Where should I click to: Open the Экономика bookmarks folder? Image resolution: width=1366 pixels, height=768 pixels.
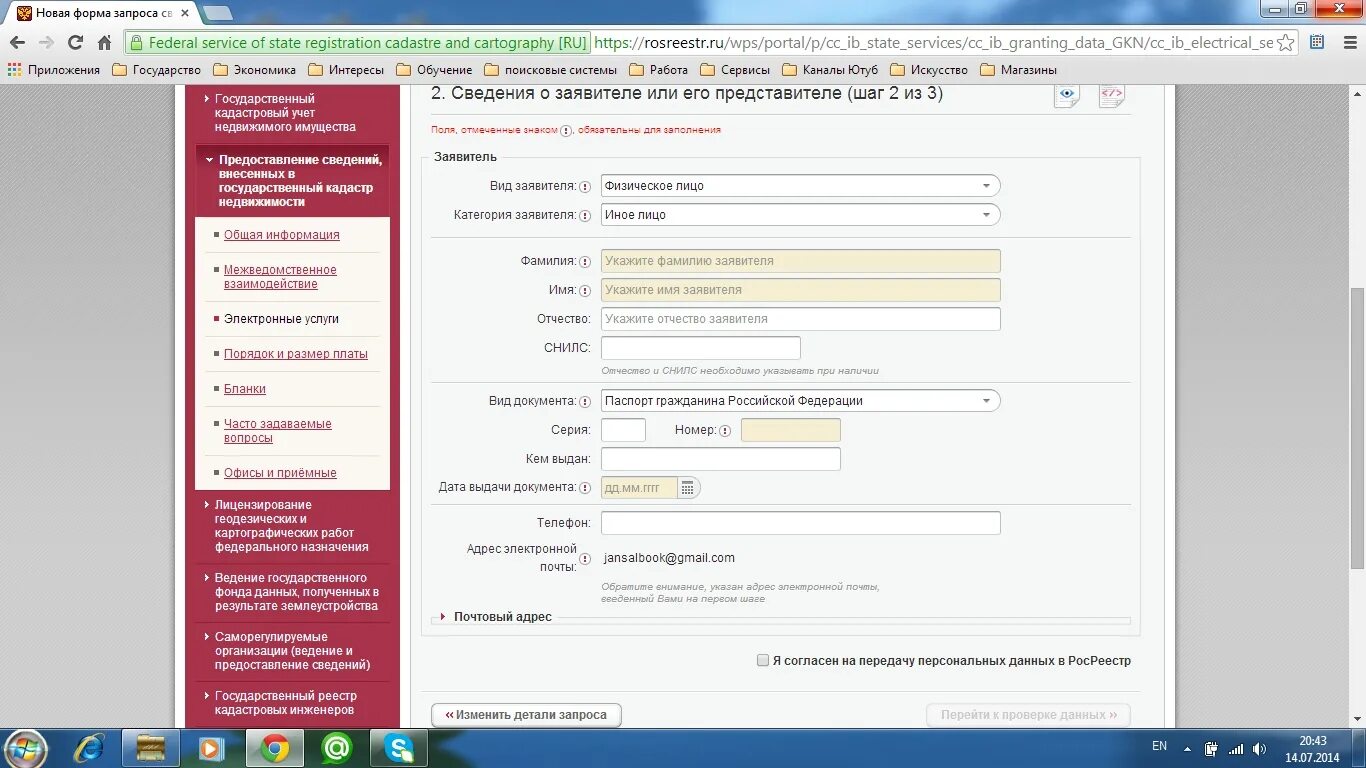(256, 70)
